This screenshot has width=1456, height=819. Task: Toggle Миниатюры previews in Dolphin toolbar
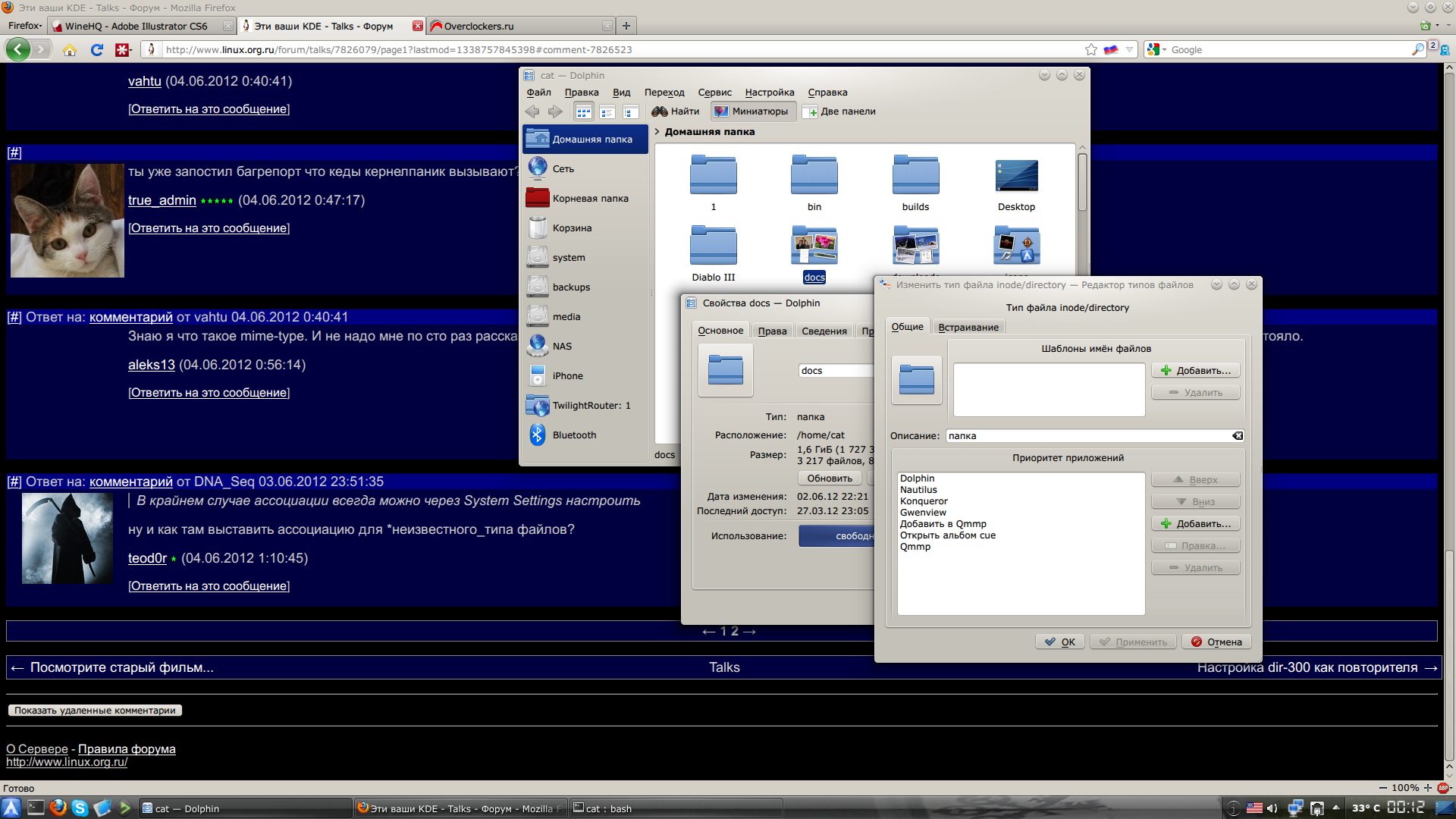pyautogui.click(x=753, y=111)
